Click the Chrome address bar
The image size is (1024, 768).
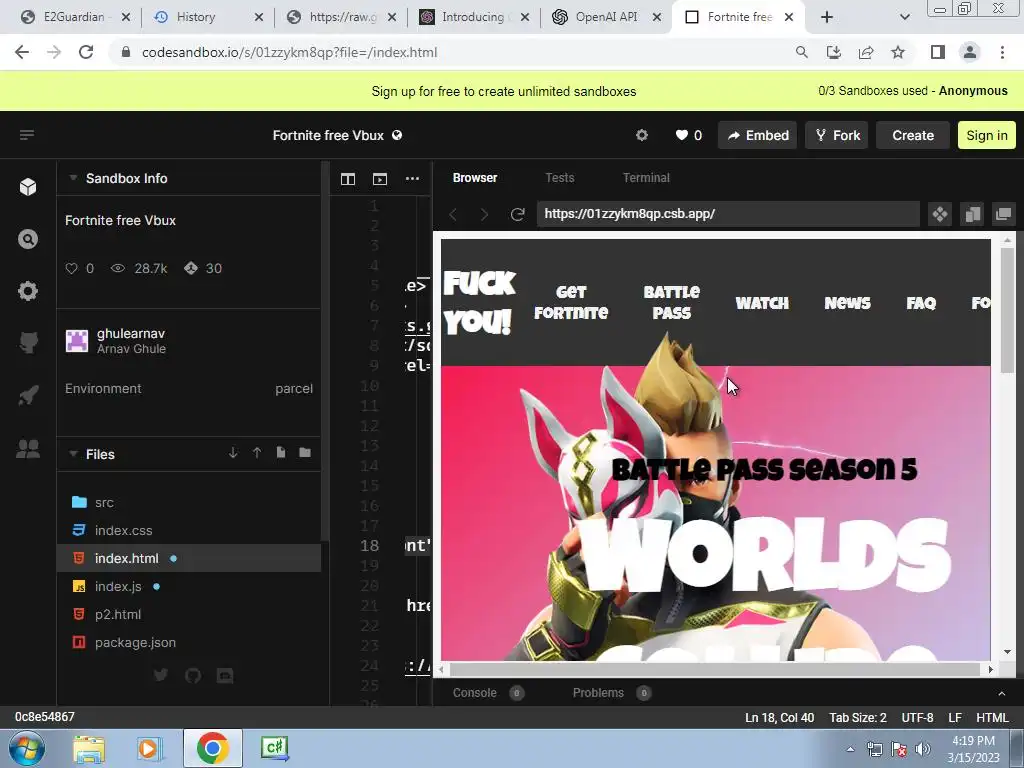point(451,52)
